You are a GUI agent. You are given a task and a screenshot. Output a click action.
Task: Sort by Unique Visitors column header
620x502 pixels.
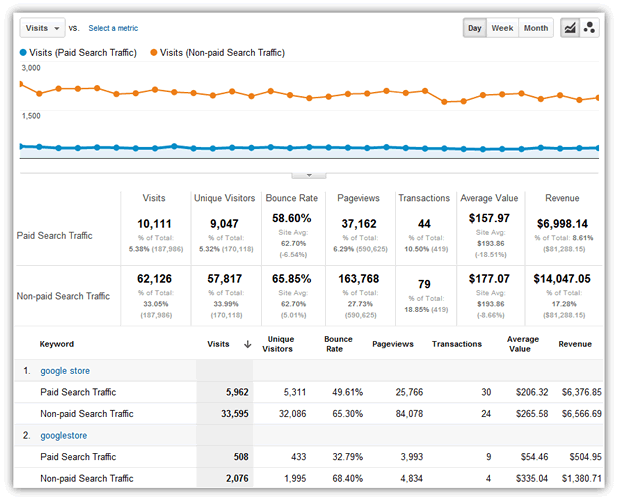(278, 344)
